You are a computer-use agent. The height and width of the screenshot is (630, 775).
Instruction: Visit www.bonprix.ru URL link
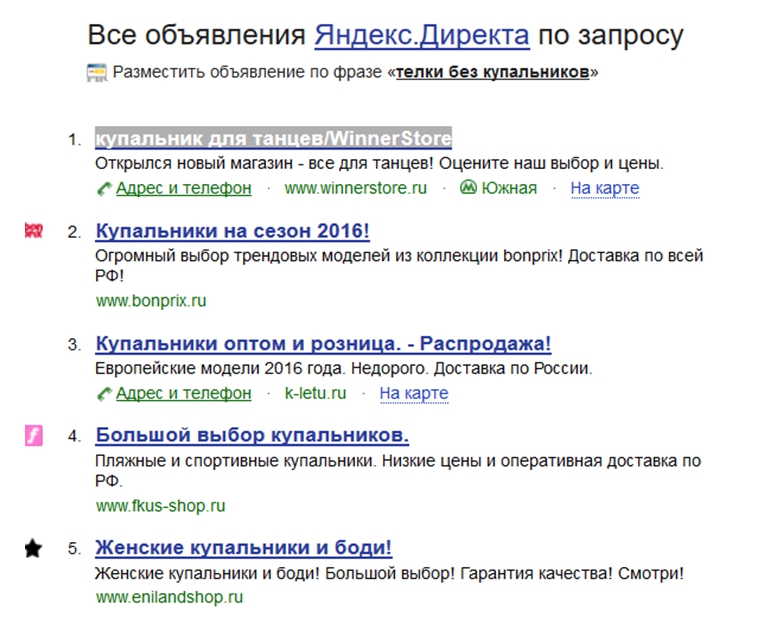(151, 300)
